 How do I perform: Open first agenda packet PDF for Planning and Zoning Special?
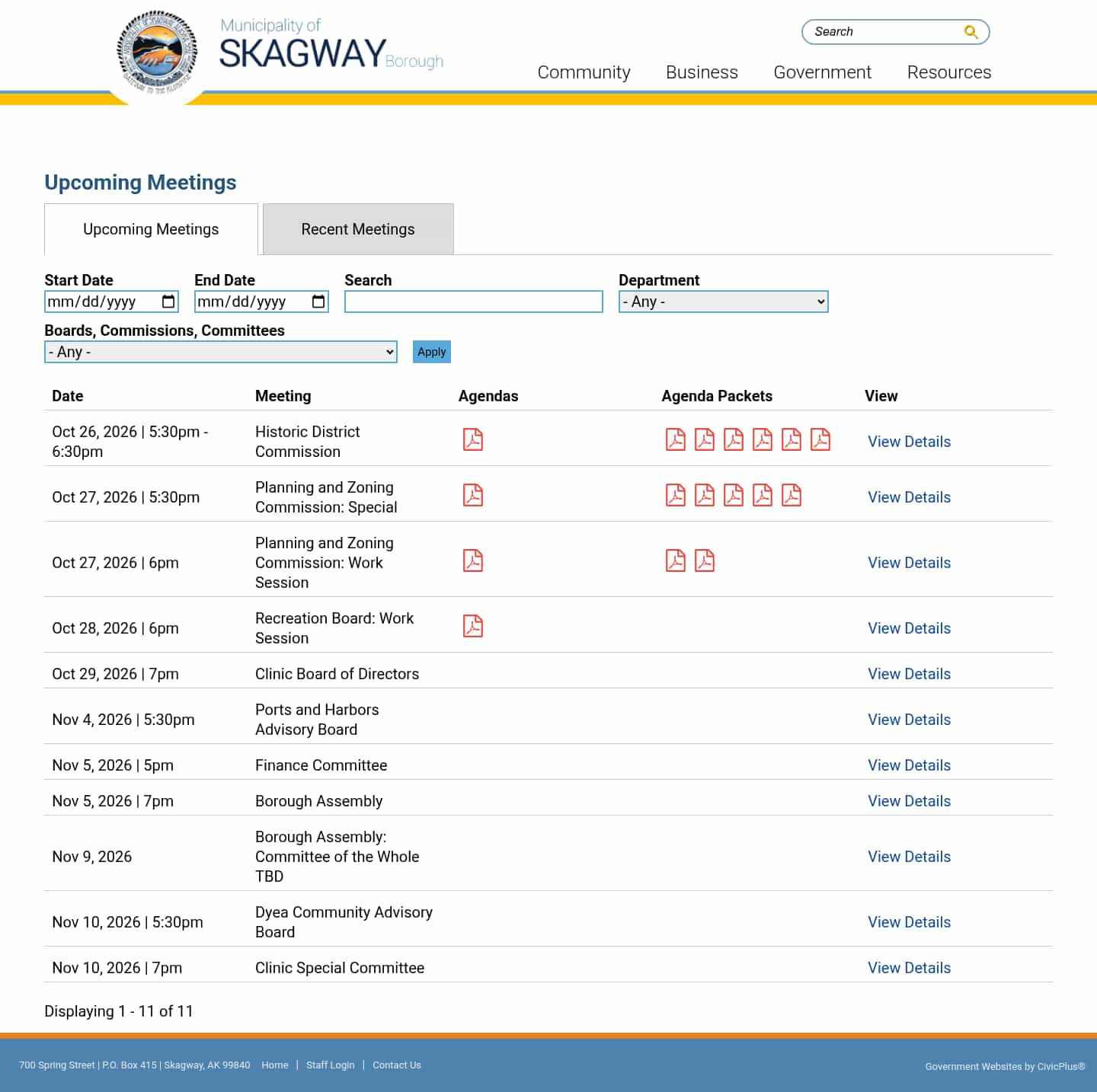[676, 495]
